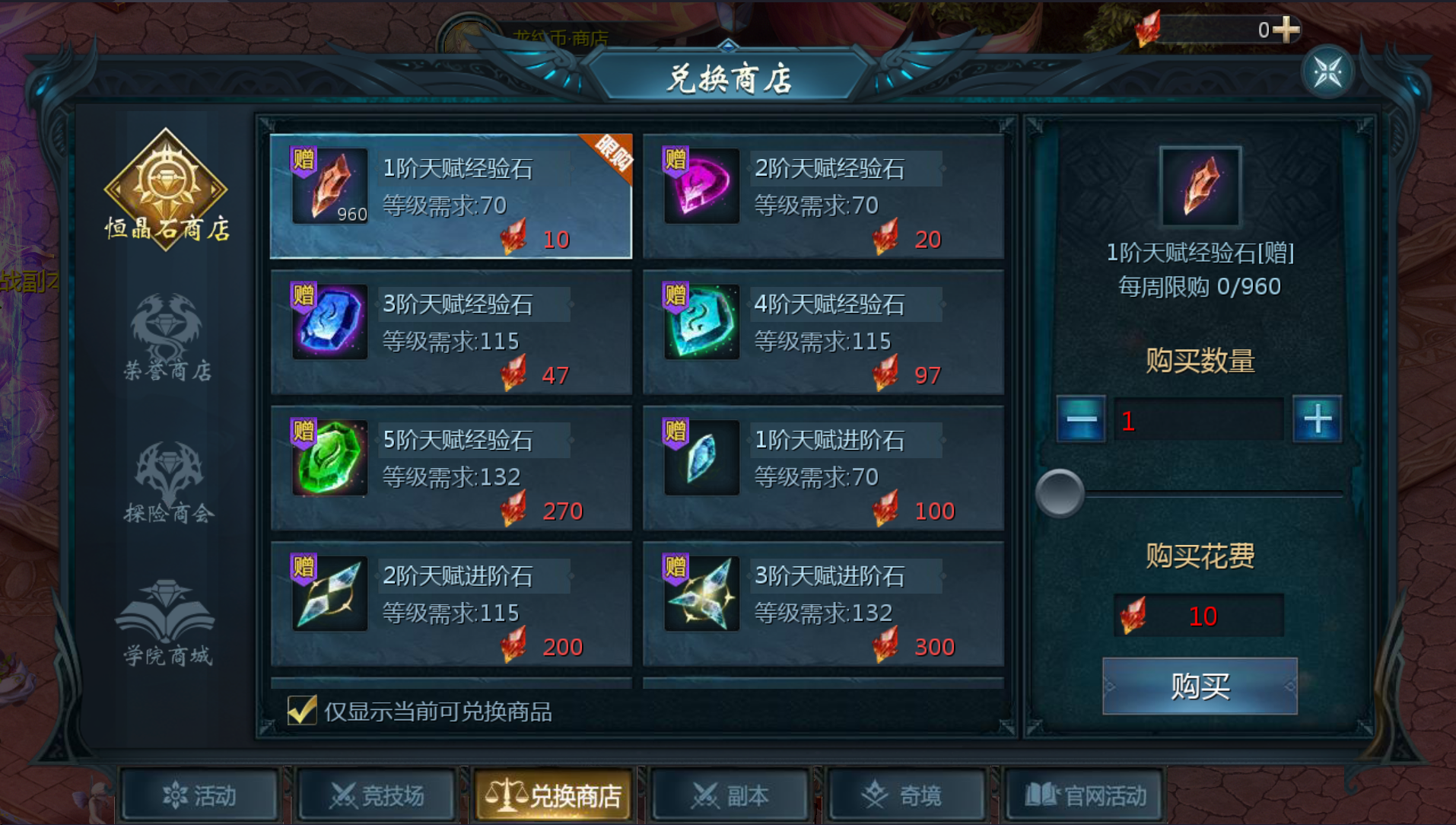Click the plus icon beside crystal currency
The image size is (1456, 825).
click(1286, 30)
